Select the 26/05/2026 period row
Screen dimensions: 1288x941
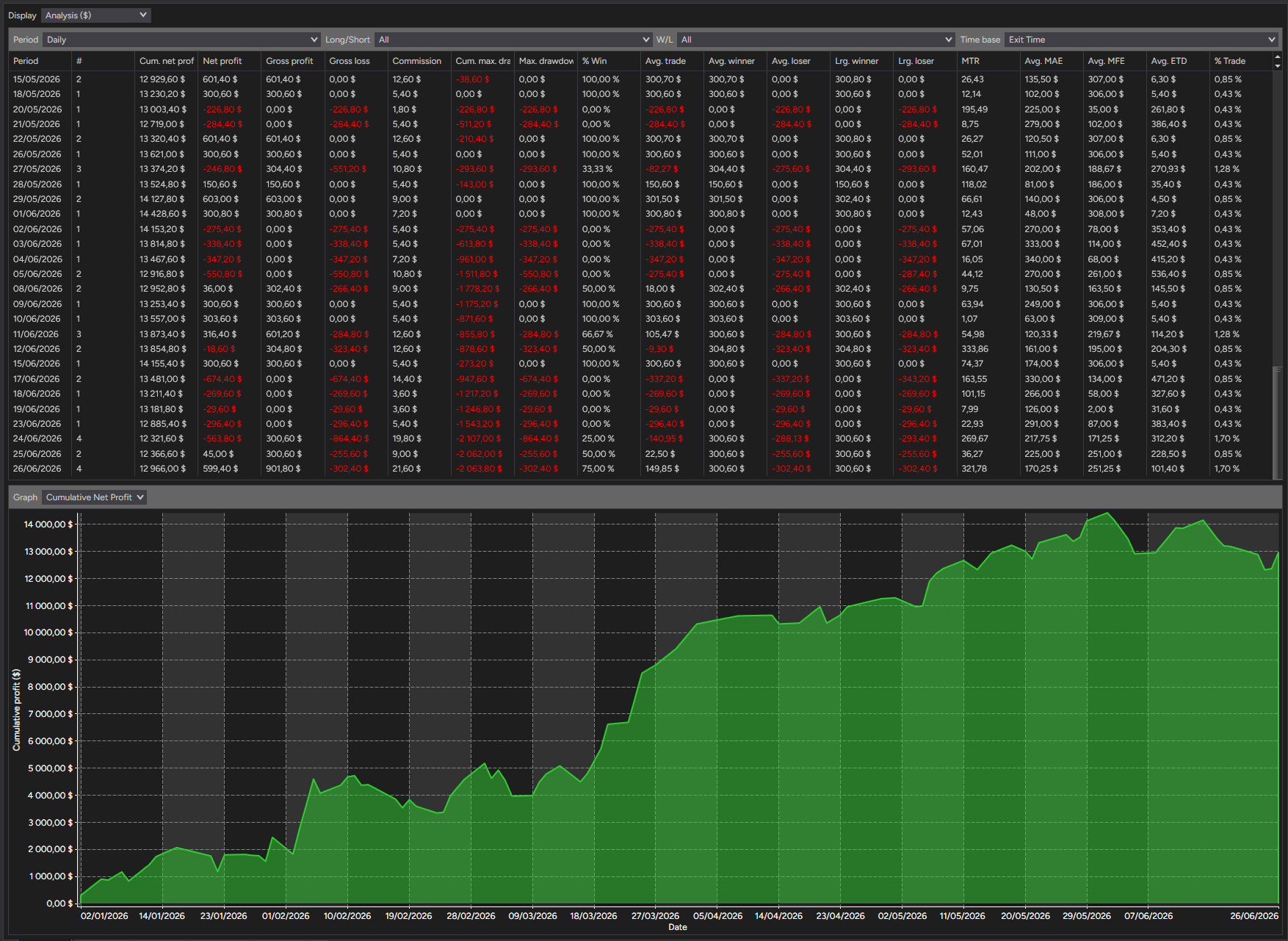(x=640, y=154)
